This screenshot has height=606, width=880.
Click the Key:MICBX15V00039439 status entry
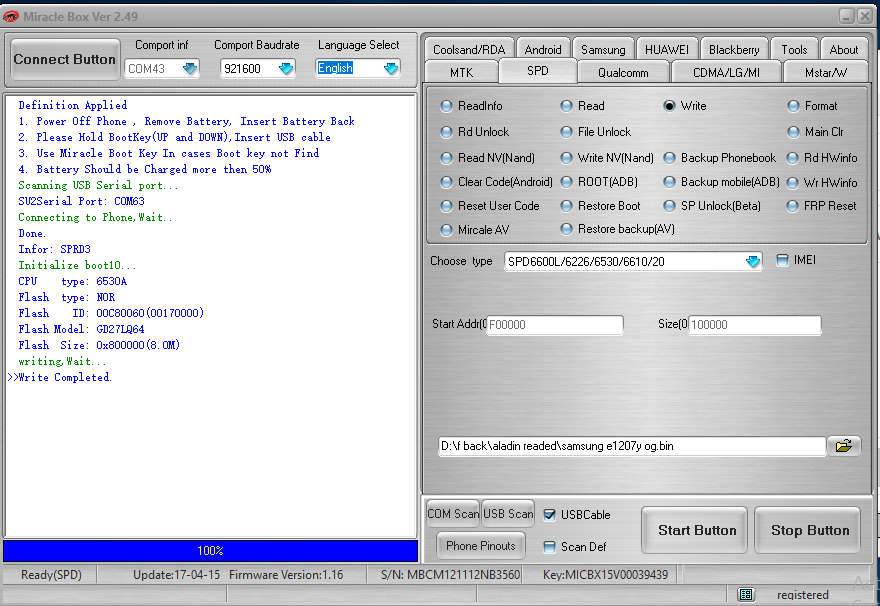click(x=605, y=575)
